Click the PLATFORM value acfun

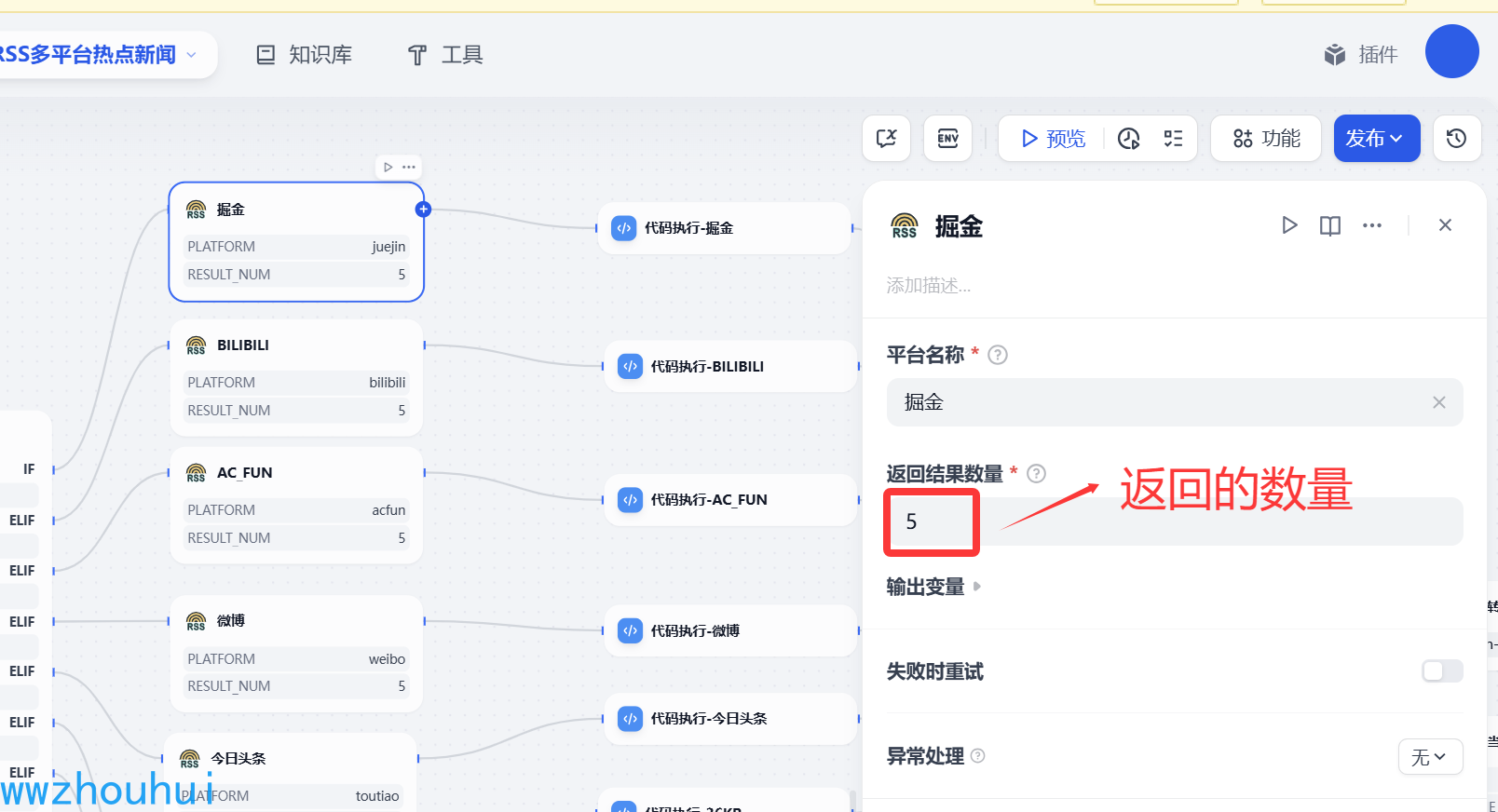[x=388, y=510]
